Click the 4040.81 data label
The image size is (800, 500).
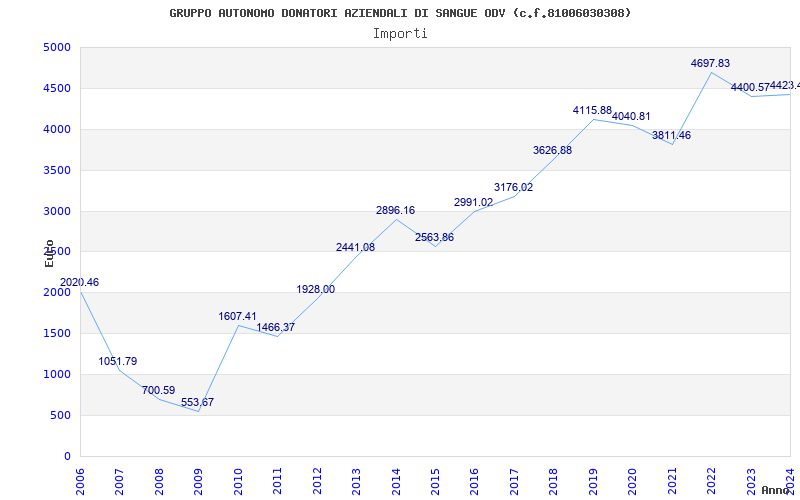[x=631, y=116]
